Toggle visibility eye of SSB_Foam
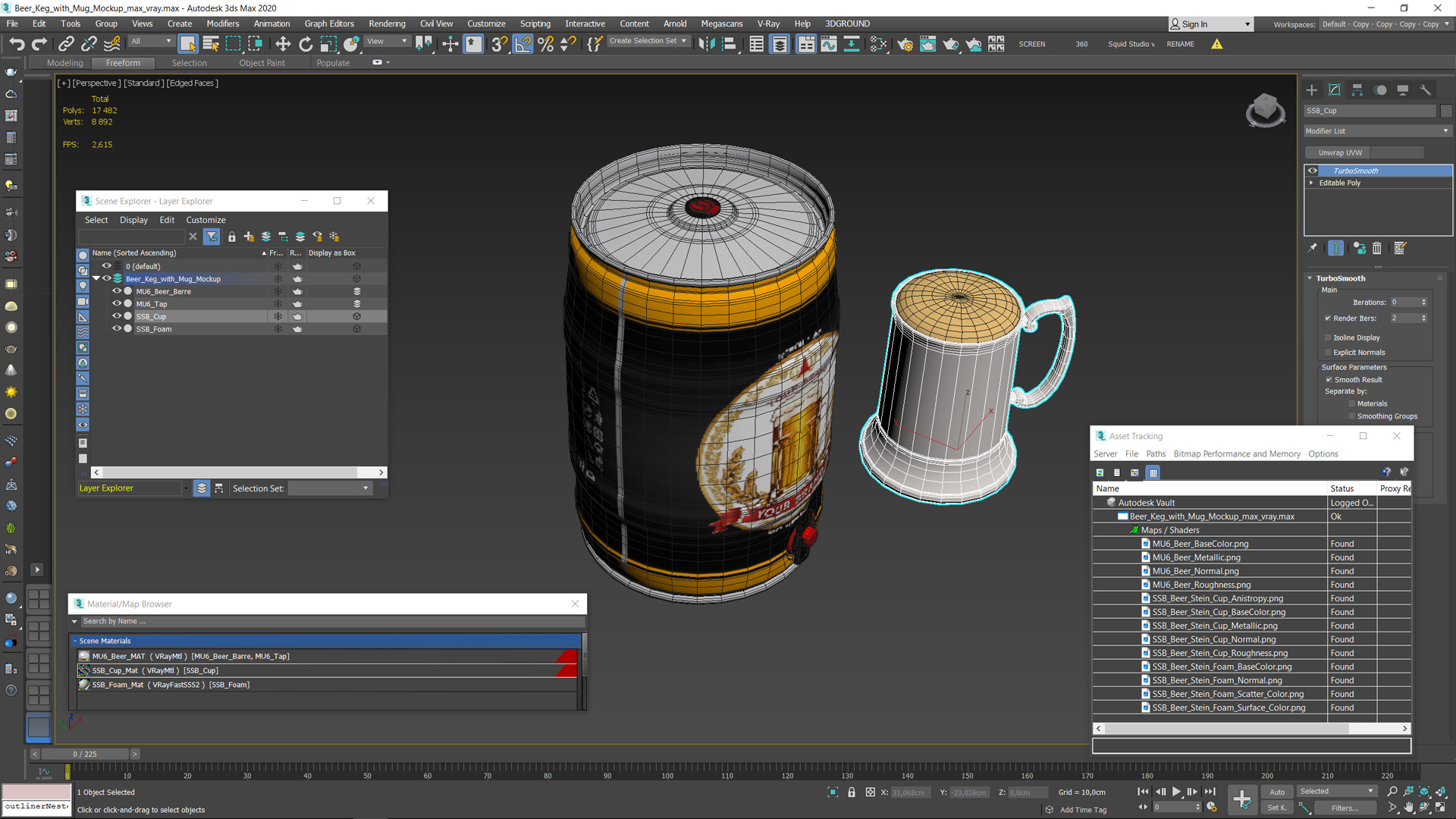The height and width of the screenshot is (819, 1456). [x=117, y=328]
